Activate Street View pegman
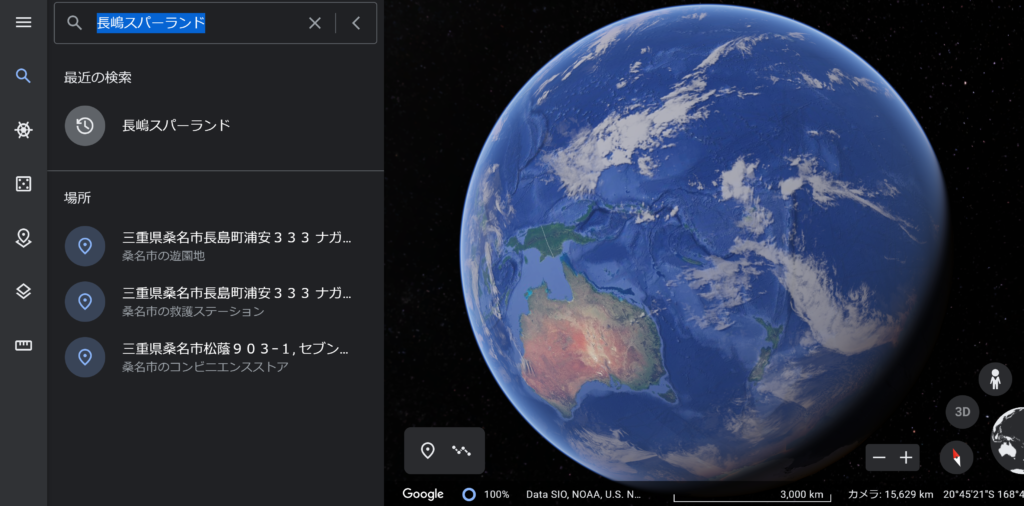Image resolution: width=1024 pixels, height=506 pixels. click(x=995, y=379)
